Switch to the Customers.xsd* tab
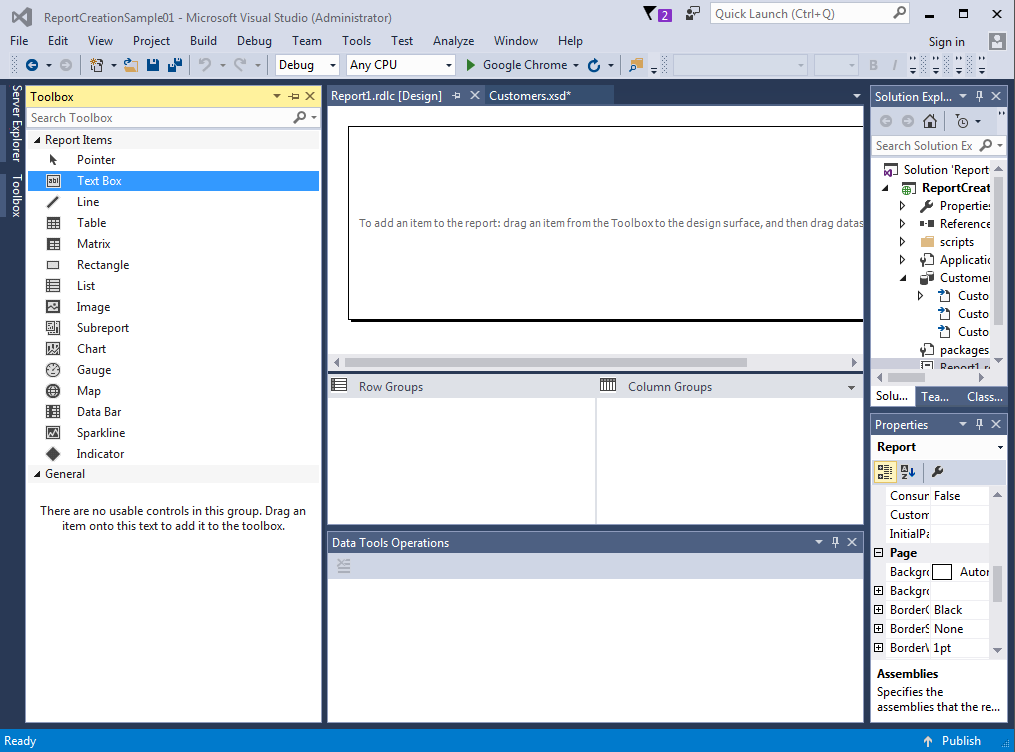The image size is (1015, 752). point(530,96)
